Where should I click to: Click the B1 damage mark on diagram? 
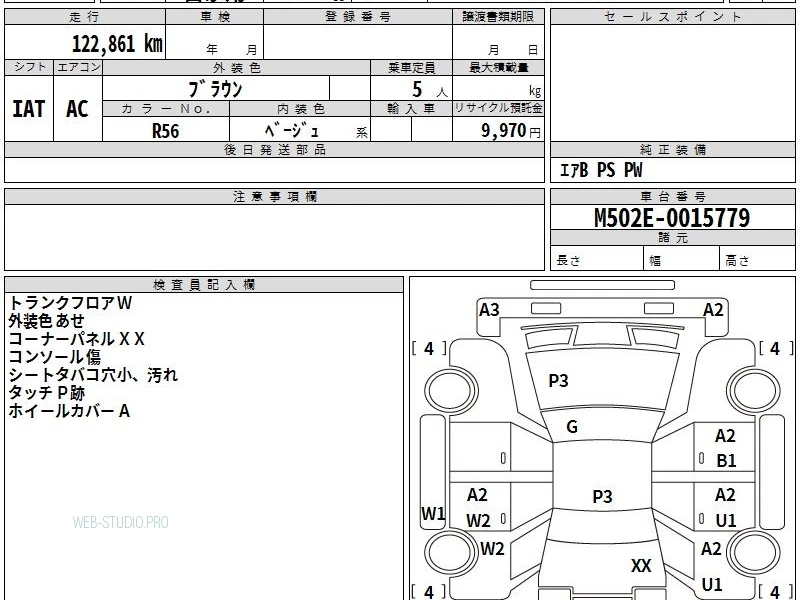726,461
